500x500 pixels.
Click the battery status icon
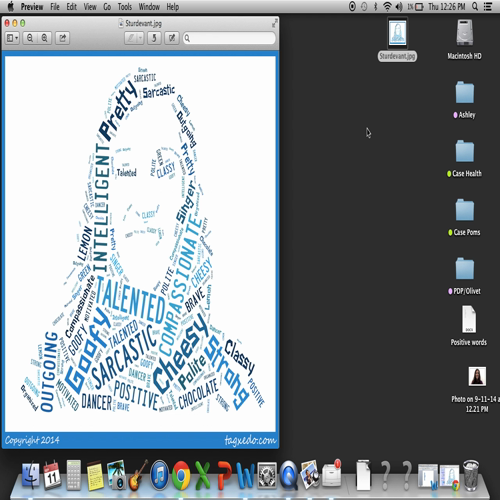click(419, 6)
